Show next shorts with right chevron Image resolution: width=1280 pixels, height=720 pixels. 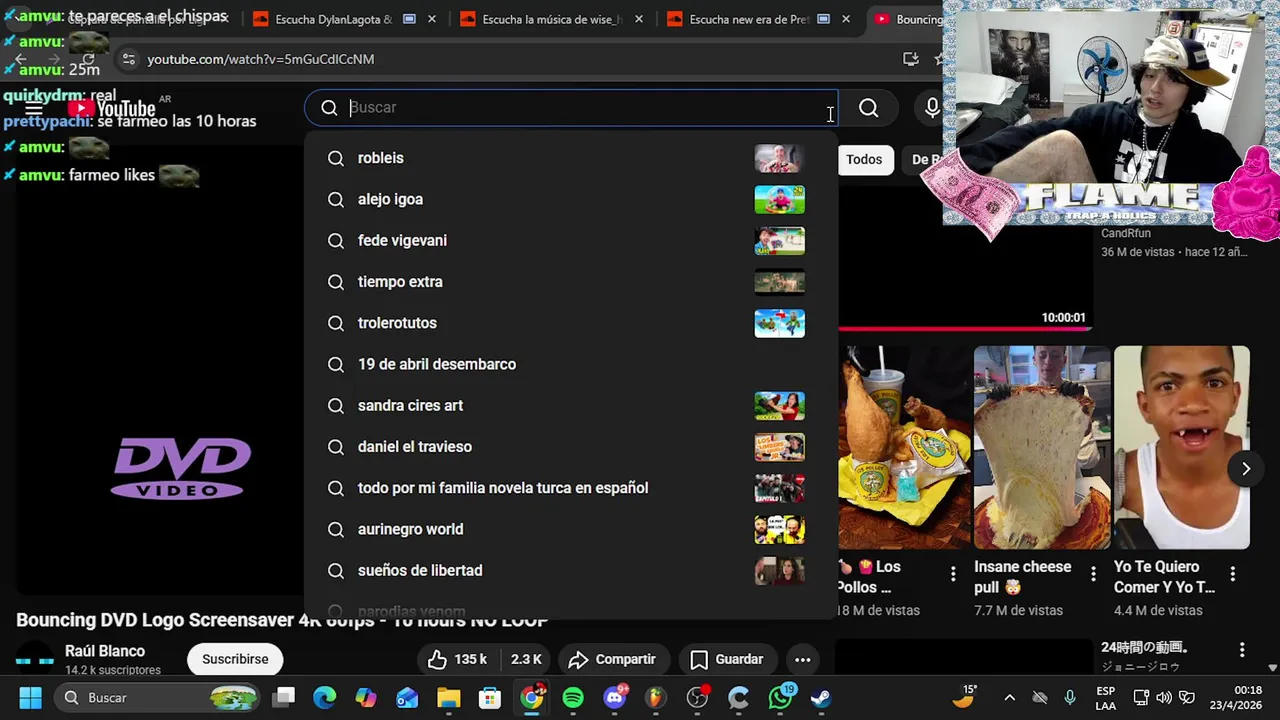tap(1246, 469)
